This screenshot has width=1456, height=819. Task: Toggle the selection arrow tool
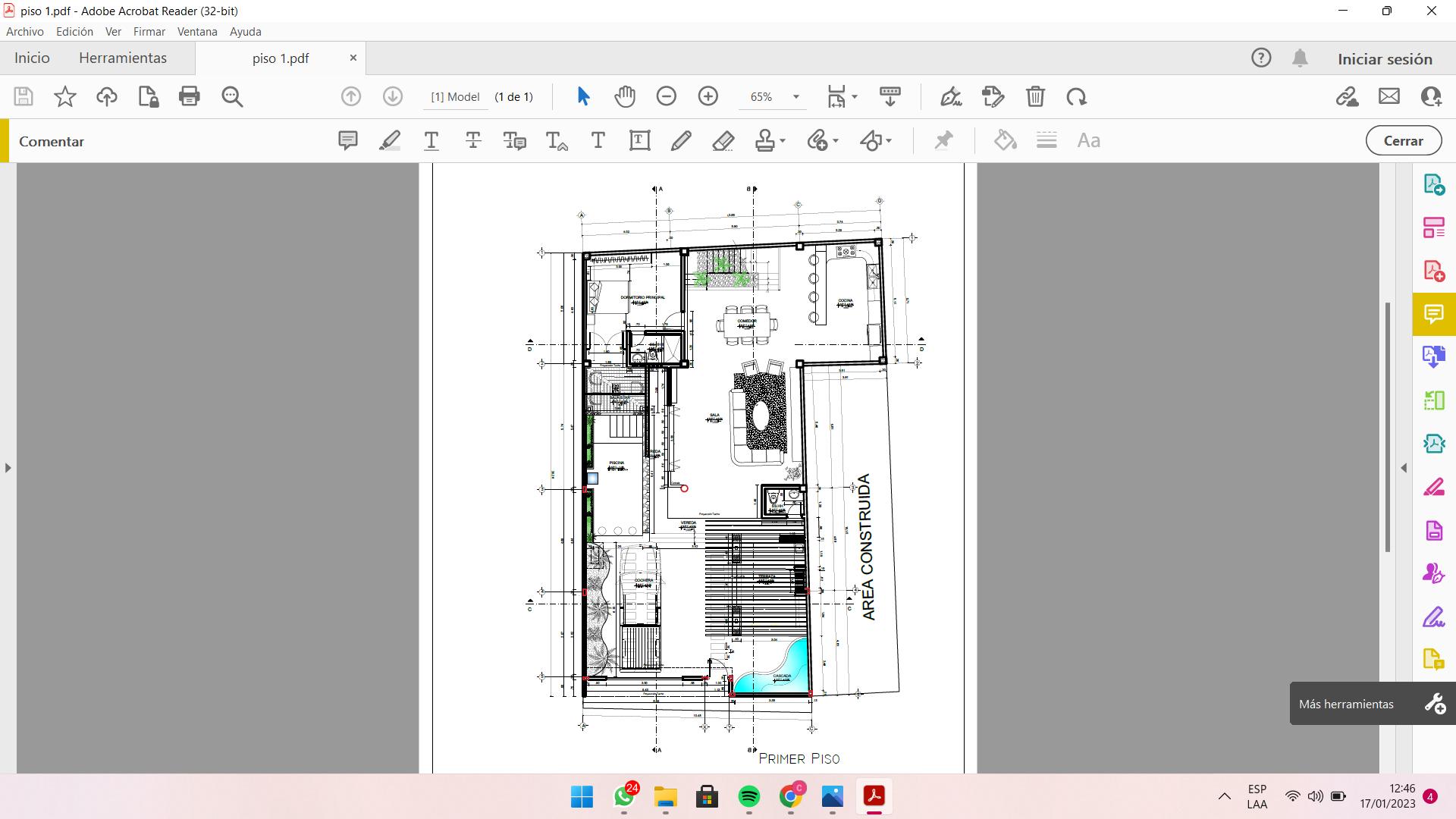pos(583,96)
